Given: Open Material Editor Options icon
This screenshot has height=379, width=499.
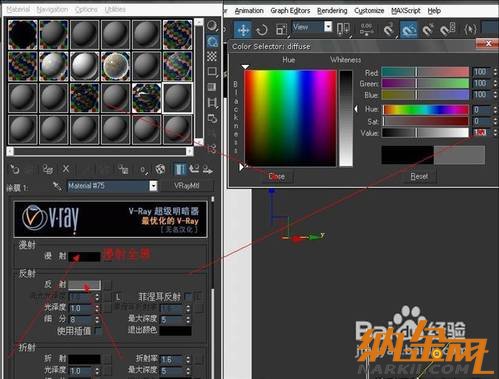Looking at the screenshot, I should [x=212, y=118].
